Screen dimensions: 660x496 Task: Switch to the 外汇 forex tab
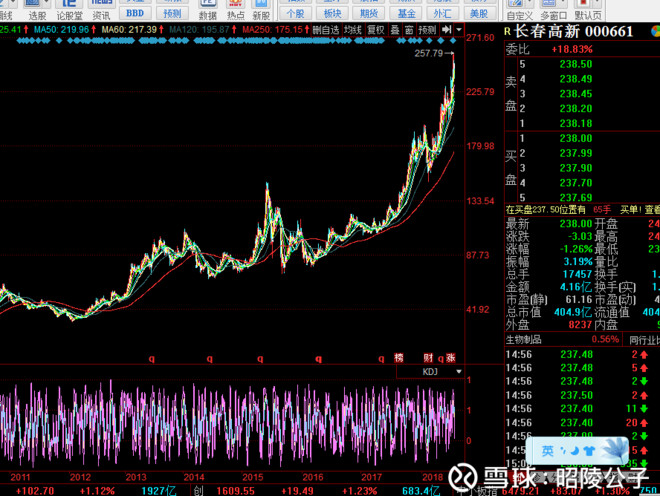[x=442, y=13]
